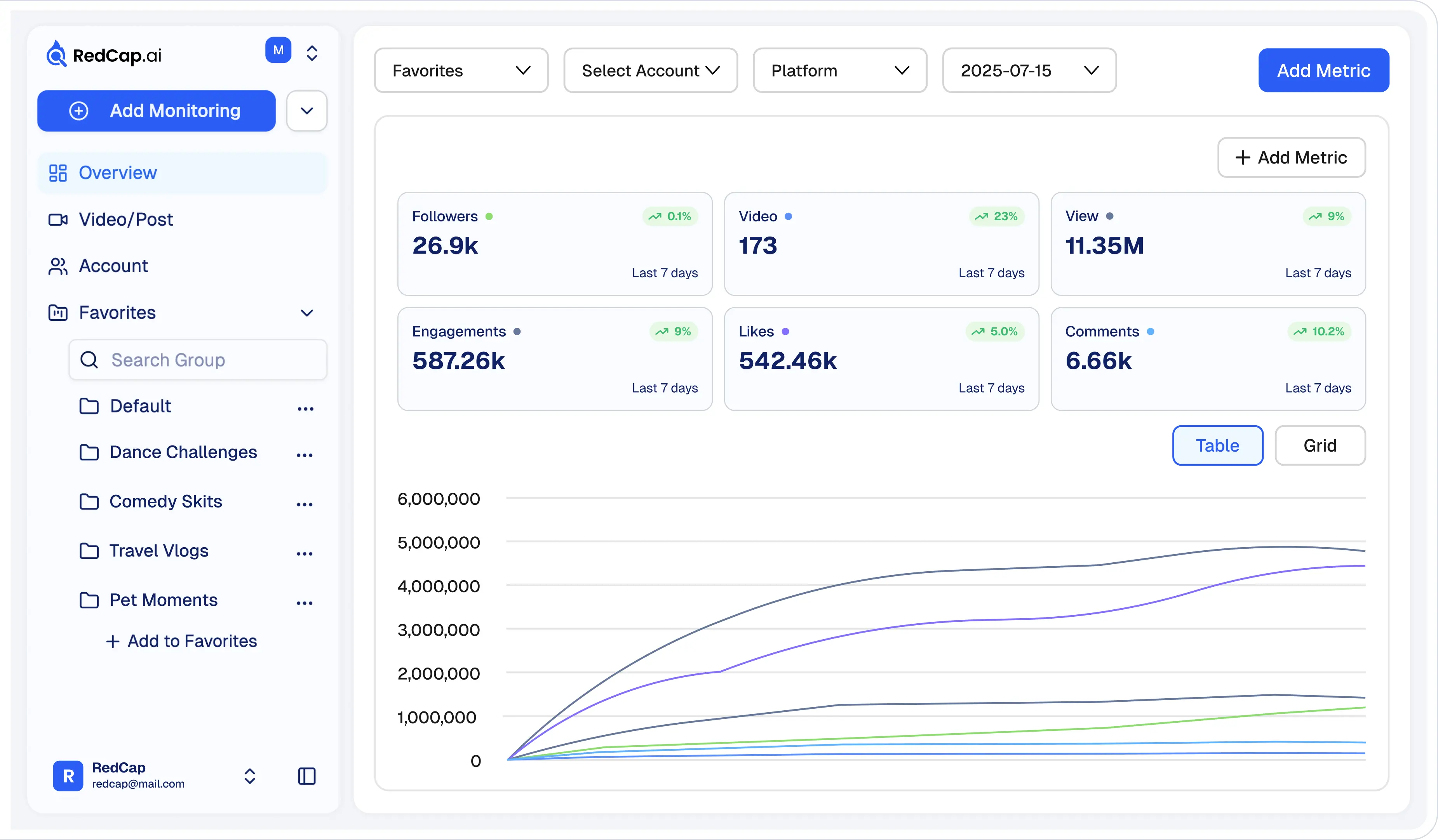Image resolution: width=1438 pixels, height=840 pixels.
Task: Click the blue M workspace avatar
Action: click(x=279, y=51)
